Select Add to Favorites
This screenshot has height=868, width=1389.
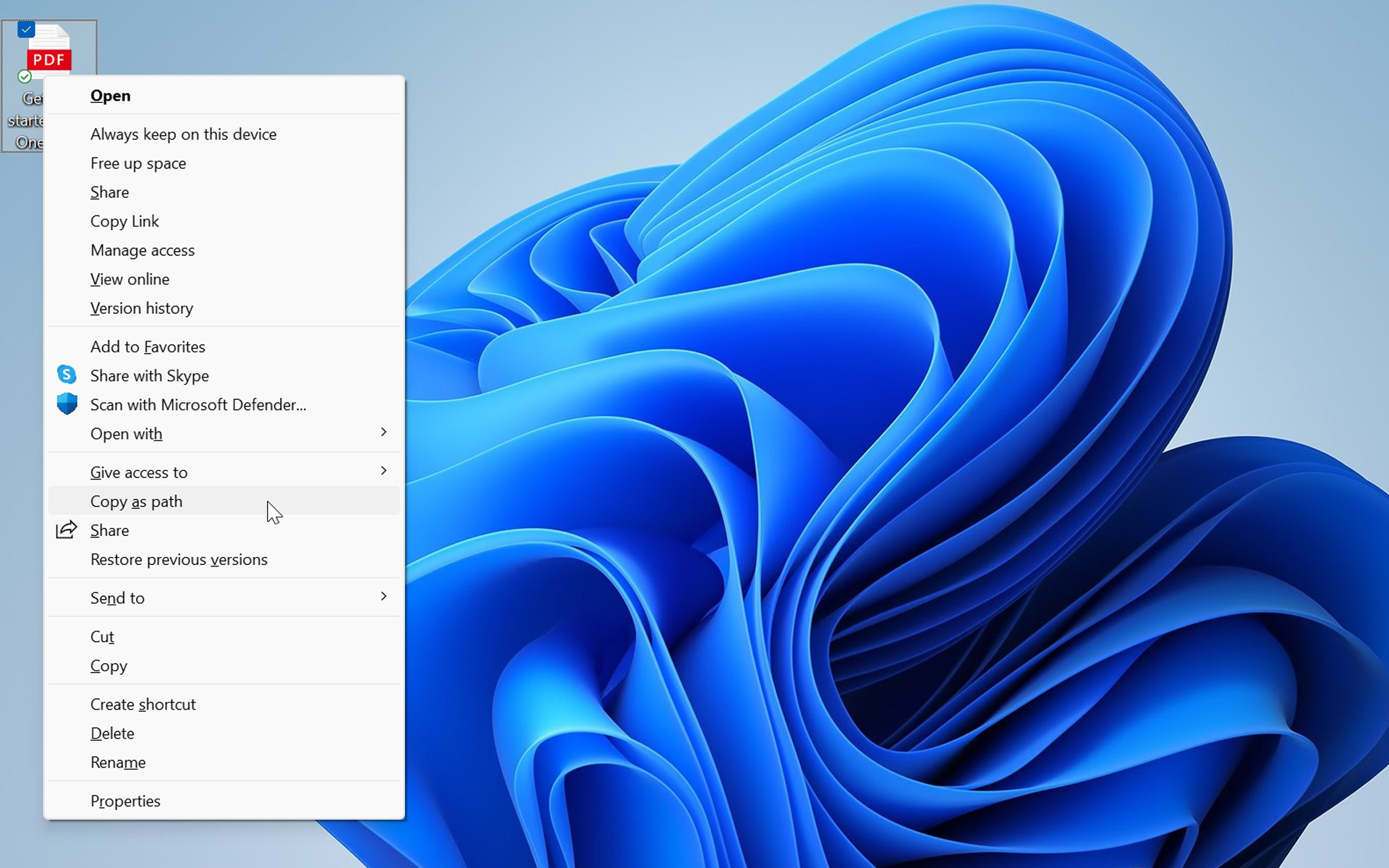tap(224, 347)
